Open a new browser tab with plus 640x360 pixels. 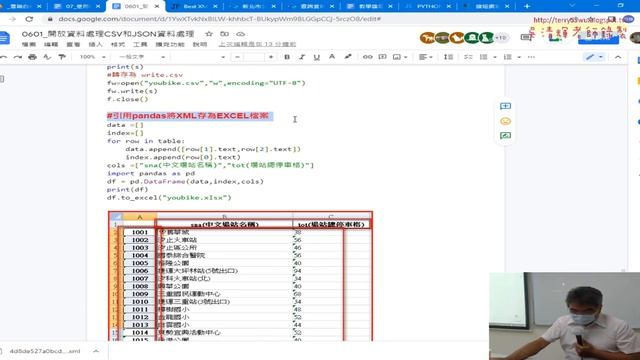[527, 6]
